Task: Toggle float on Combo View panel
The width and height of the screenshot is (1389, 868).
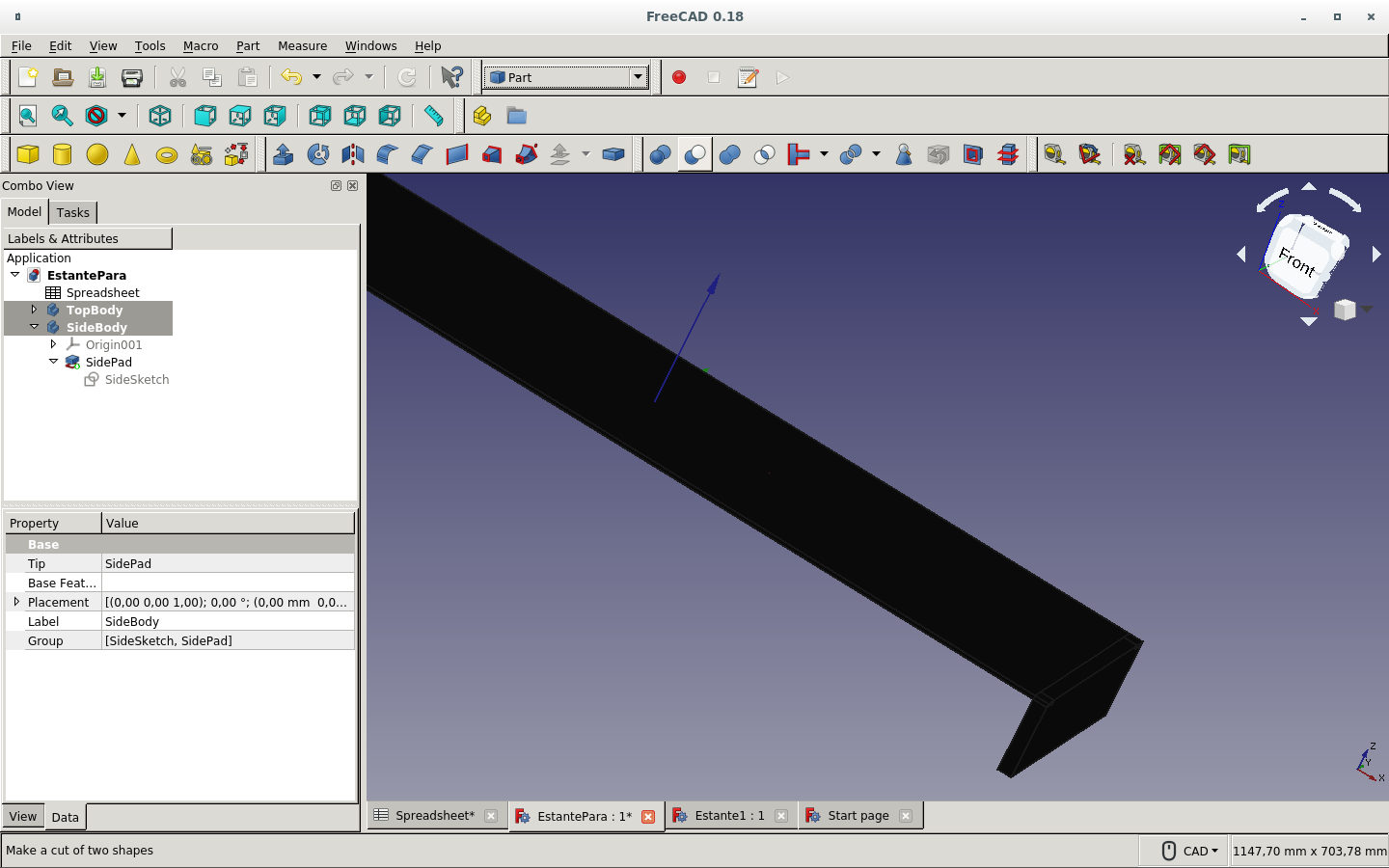Action: 336,185
